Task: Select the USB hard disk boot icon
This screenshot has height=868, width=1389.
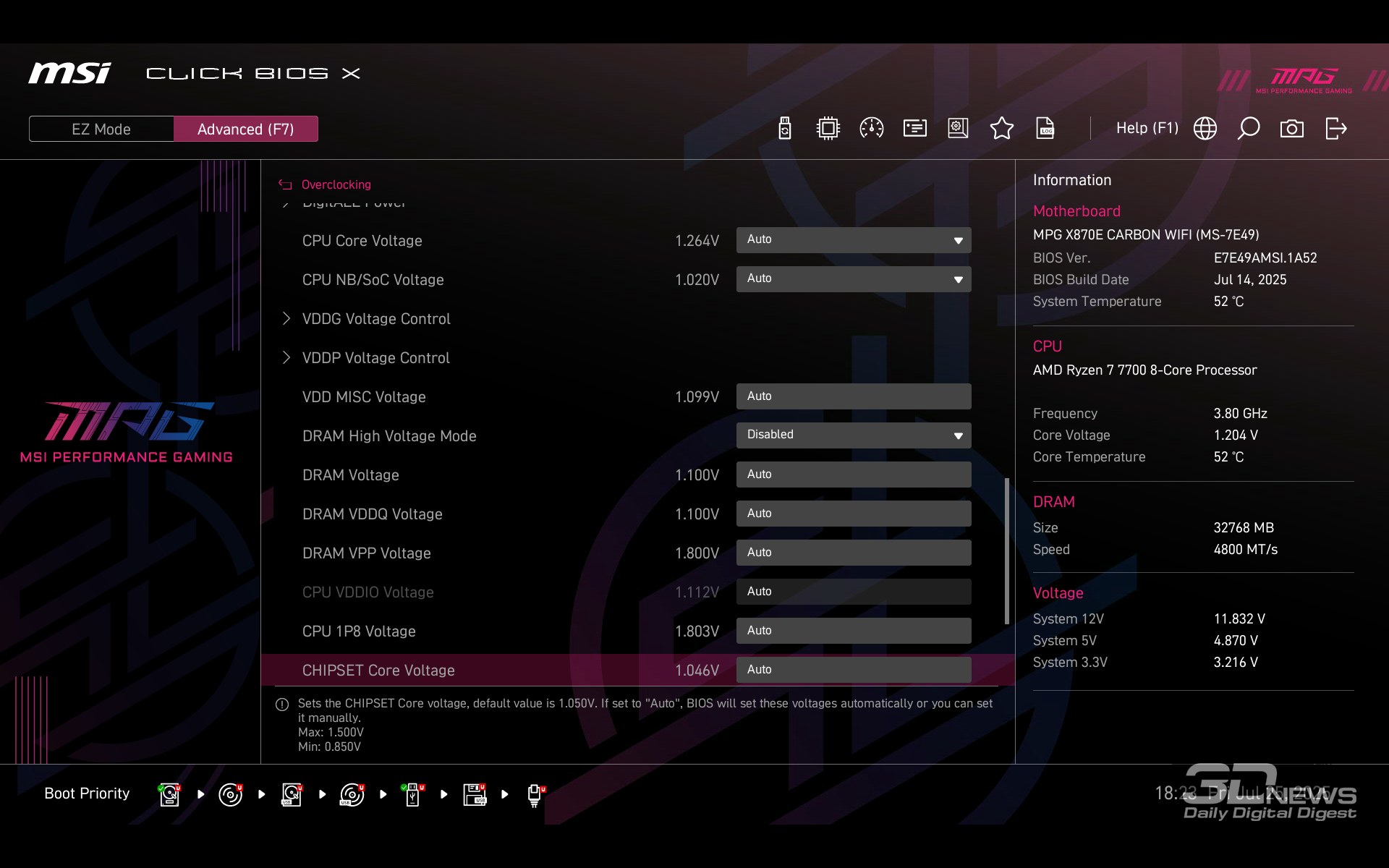Action: 292,794
